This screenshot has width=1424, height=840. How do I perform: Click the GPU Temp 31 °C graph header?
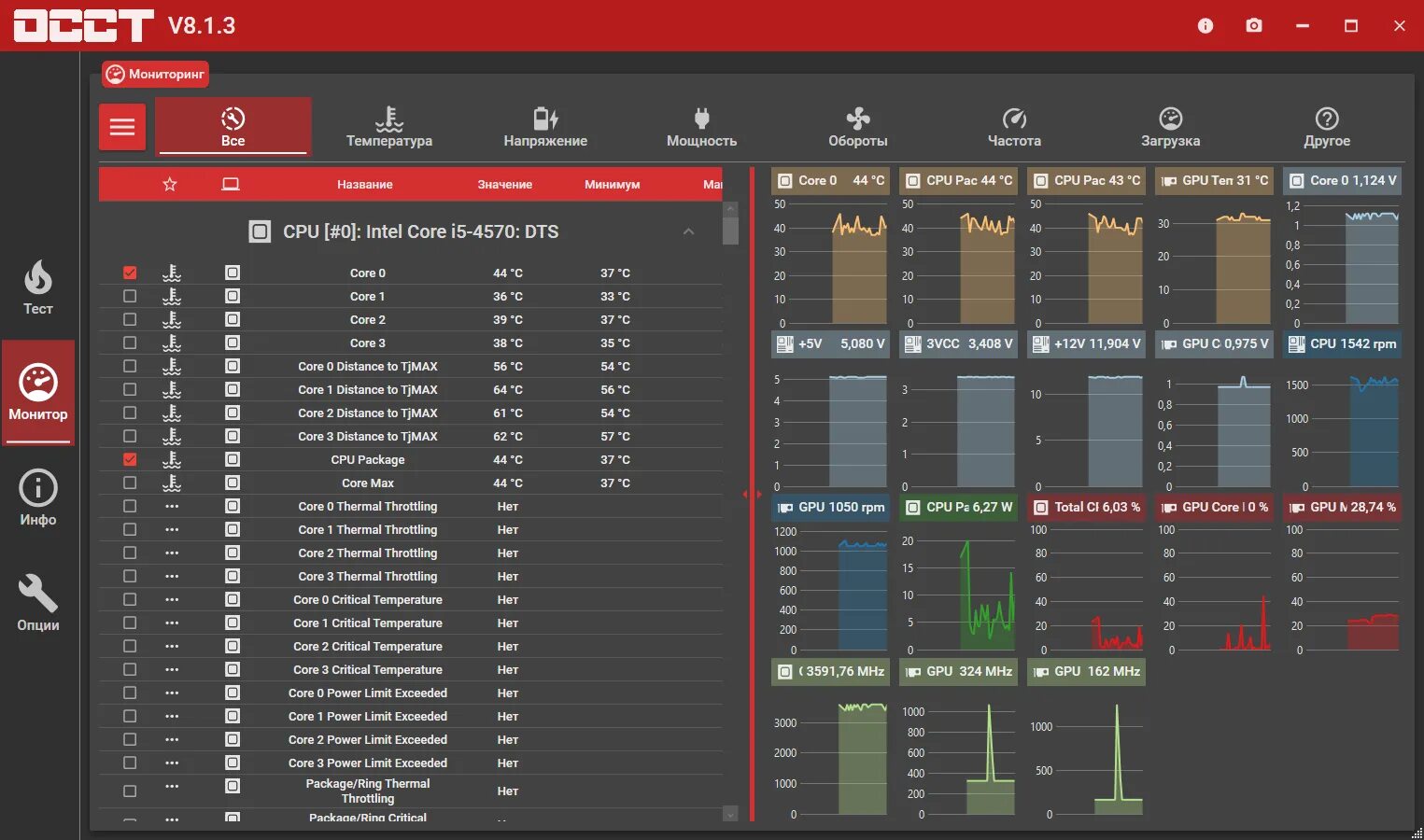tap(1214, 180)
